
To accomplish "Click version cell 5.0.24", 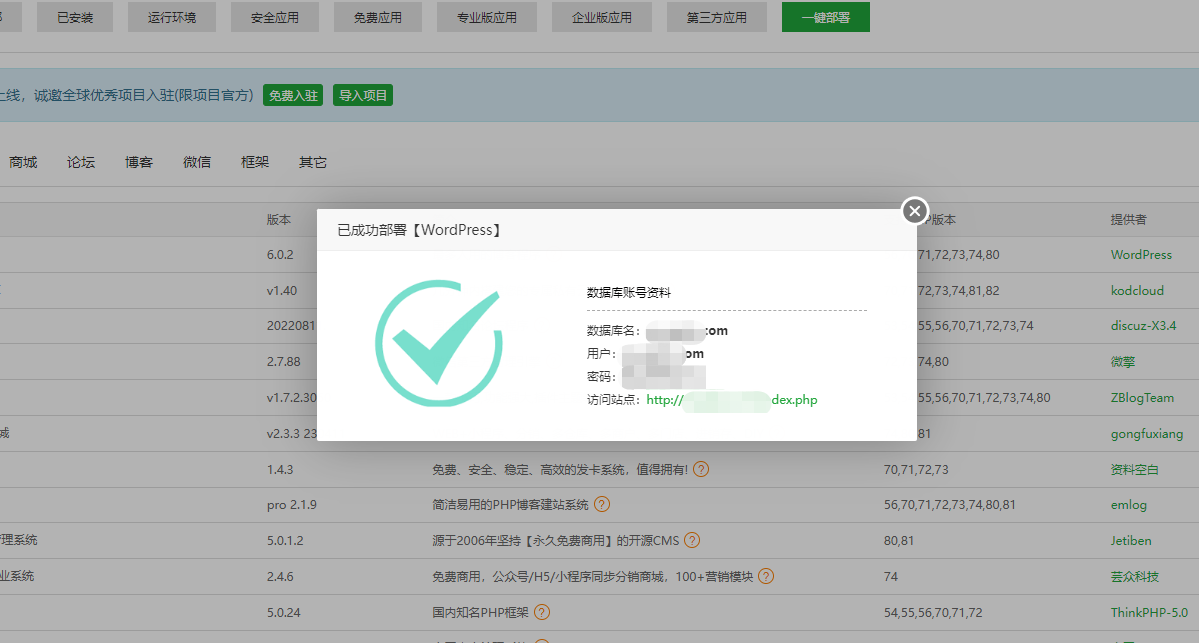I will (284, 612).
